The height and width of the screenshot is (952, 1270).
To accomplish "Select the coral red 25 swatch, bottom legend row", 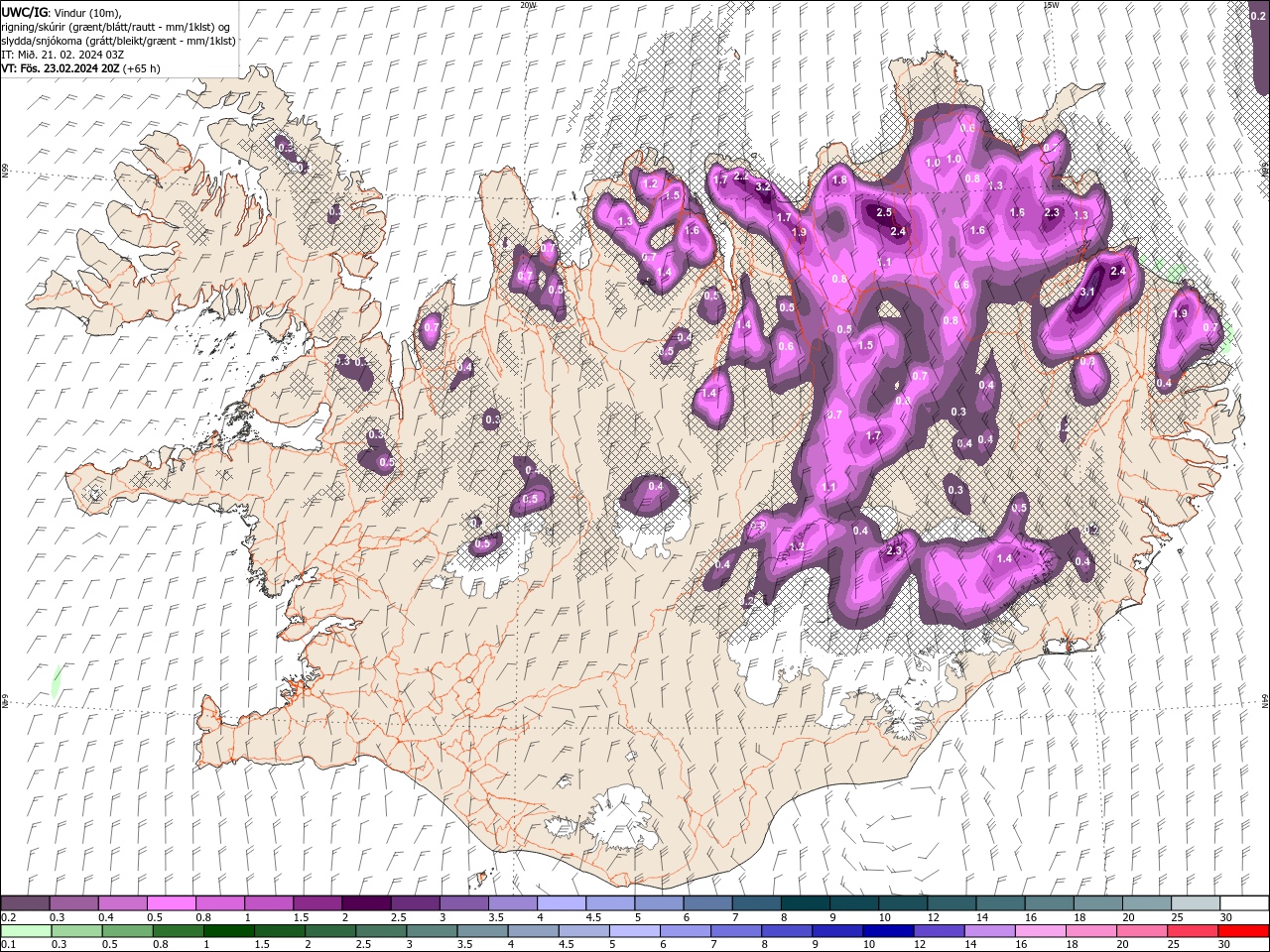I will pos(1193,931).
